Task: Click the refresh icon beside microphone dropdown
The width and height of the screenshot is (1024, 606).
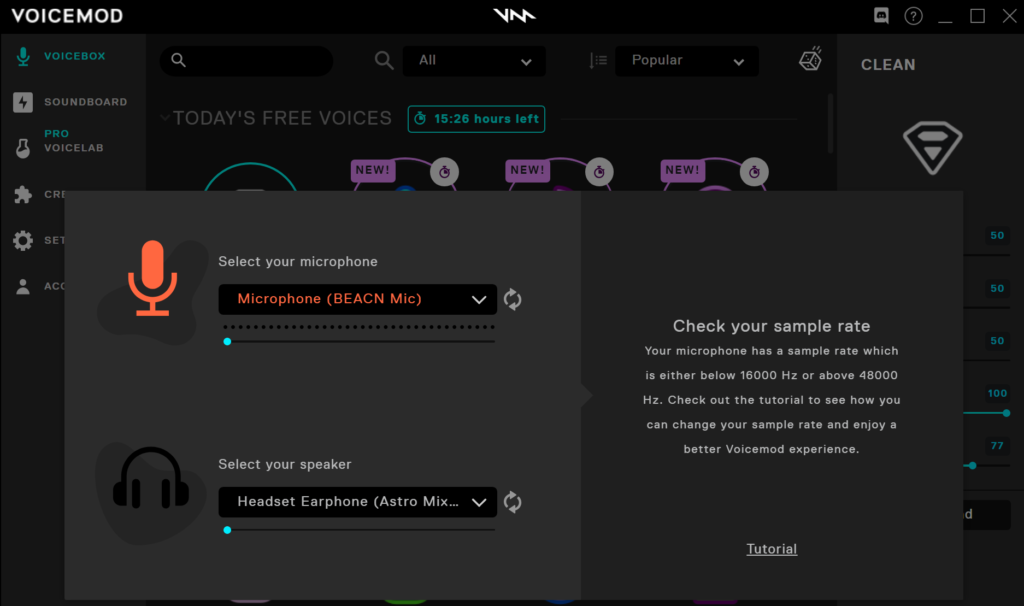Action: [512, 299]
